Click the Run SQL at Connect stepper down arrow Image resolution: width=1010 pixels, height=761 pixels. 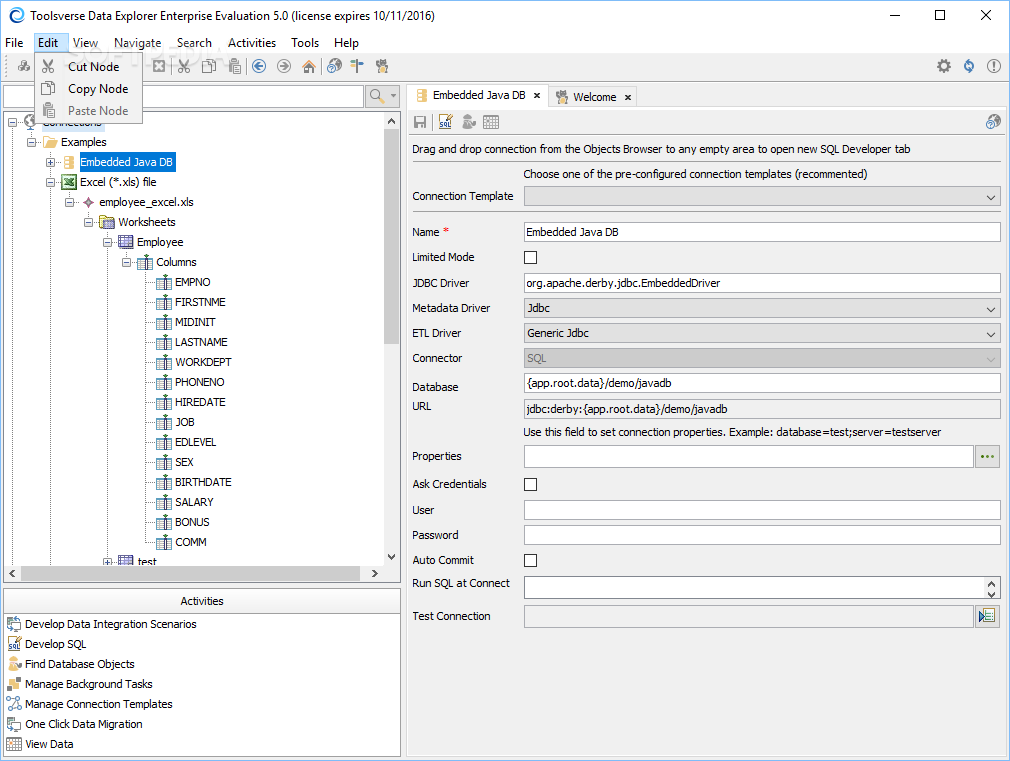992,593
